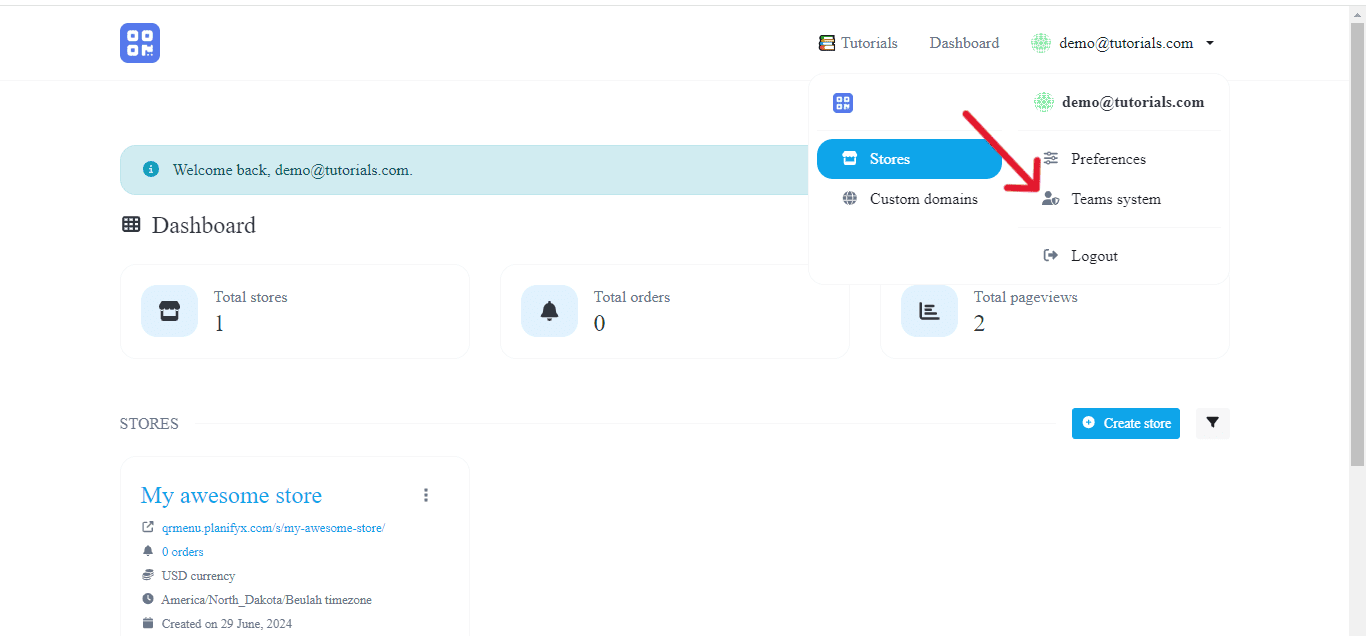Screen dimensions: 1366x636
Task: Click the QR menu logo in header
Action: 140,43
